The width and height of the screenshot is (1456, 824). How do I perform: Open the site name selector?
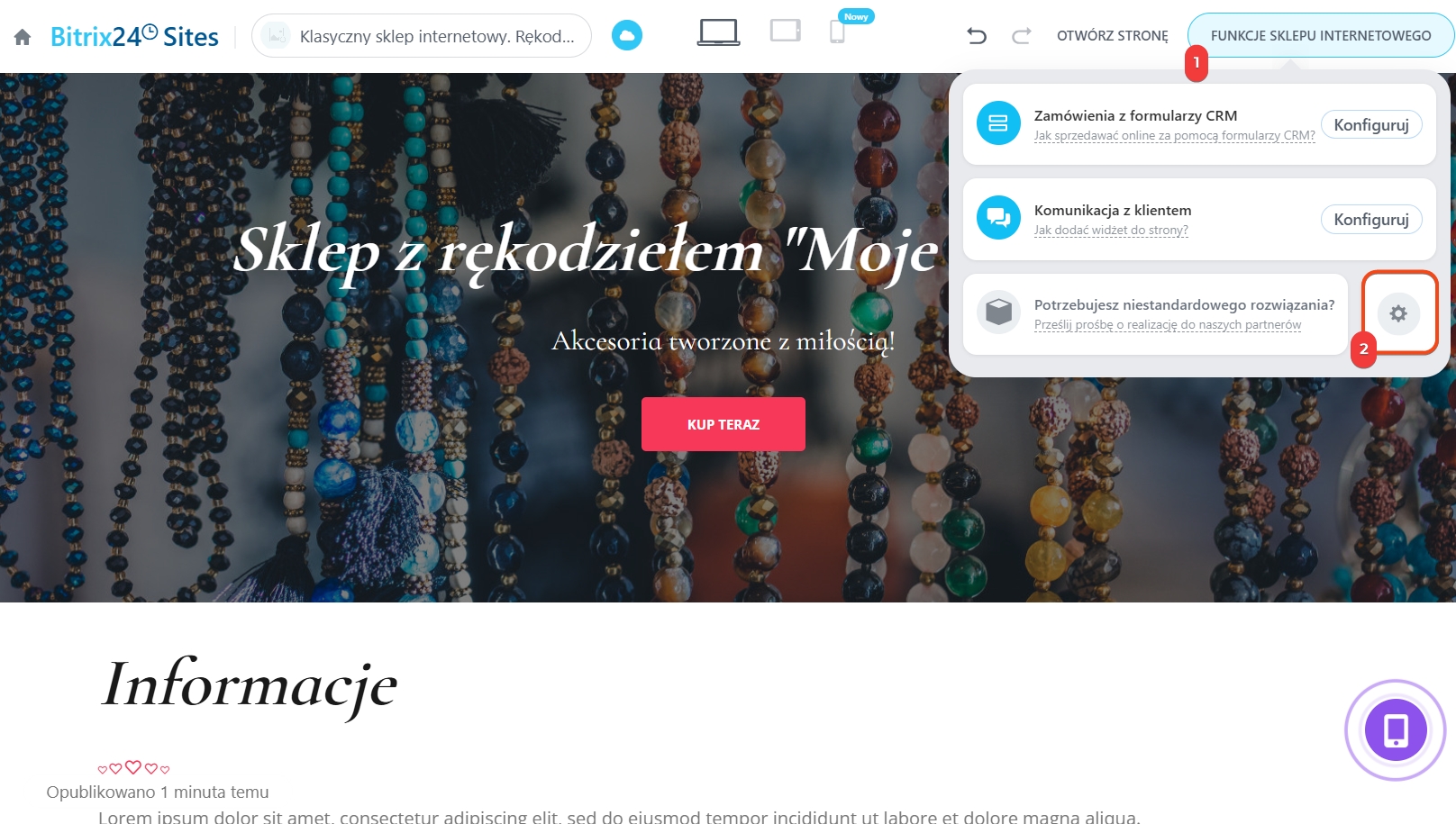(x=422, y=36)
